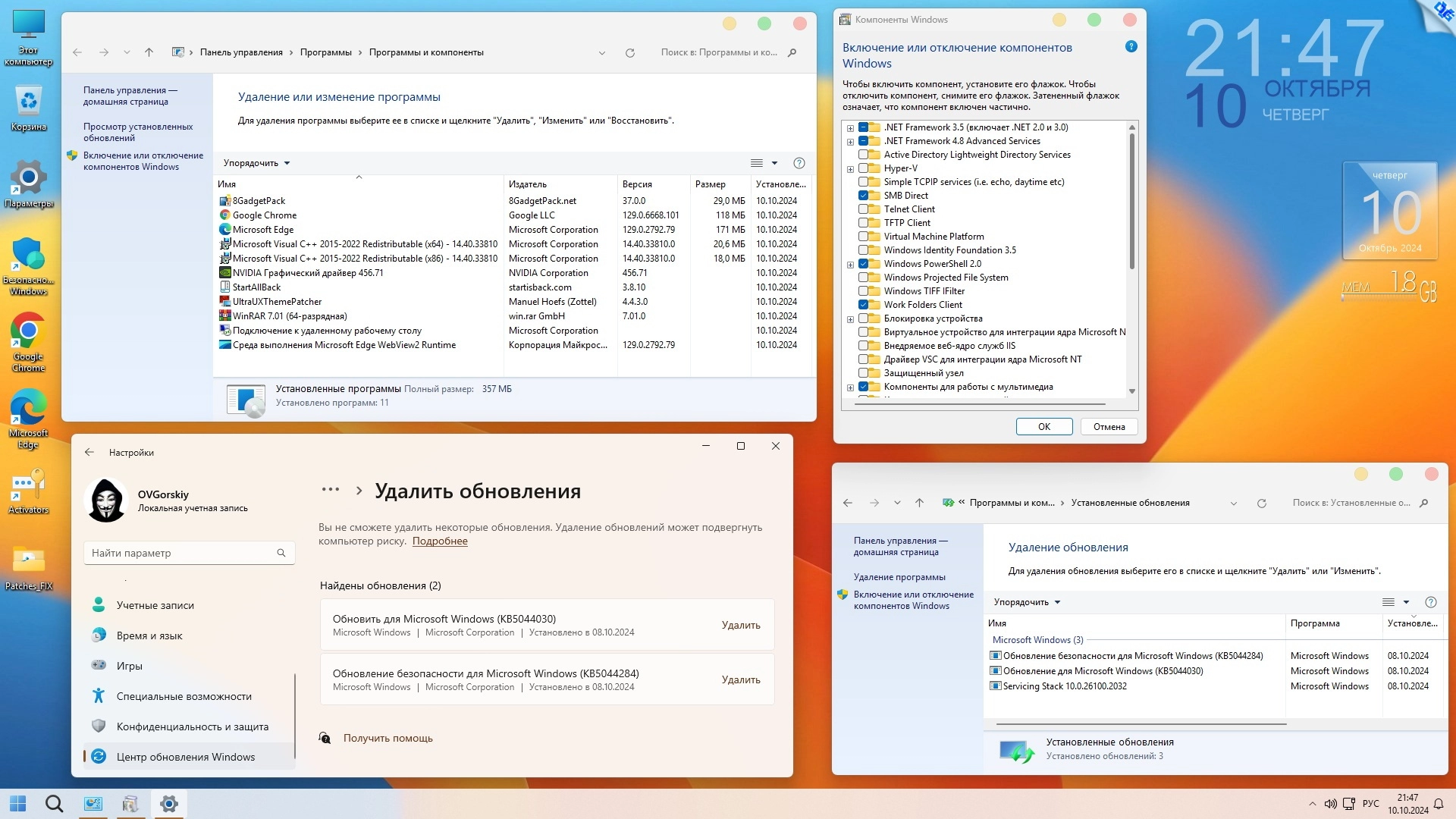Select Центр обновления Windows in Settings sidebar
This screenshot has width=1456, height=819.
tap(185, 757)
